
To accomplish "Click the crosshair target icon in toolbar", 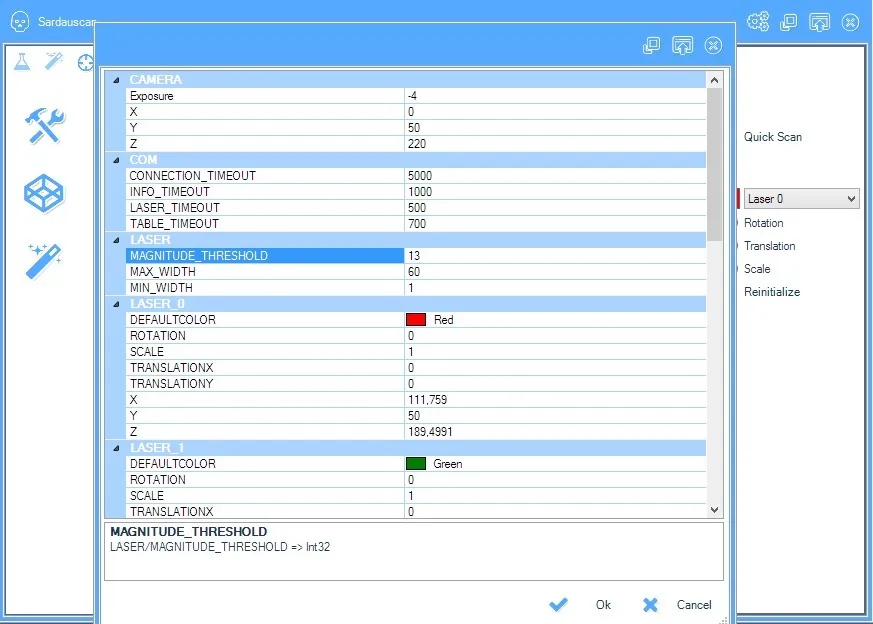I will [x=86, y=62].
